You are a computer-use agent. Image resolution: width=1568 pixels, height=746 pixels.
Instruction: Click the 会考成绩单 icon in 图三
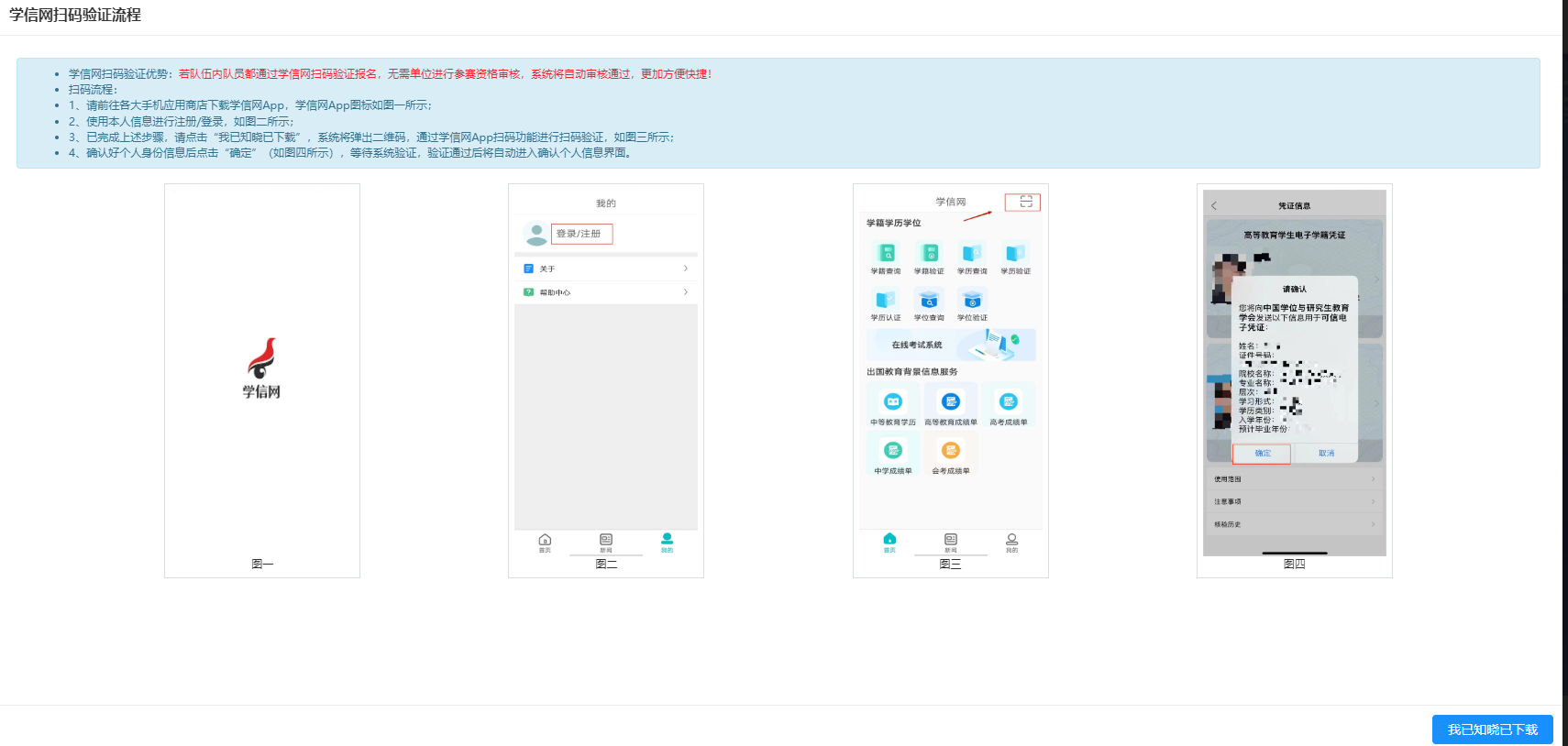[951, 450]
